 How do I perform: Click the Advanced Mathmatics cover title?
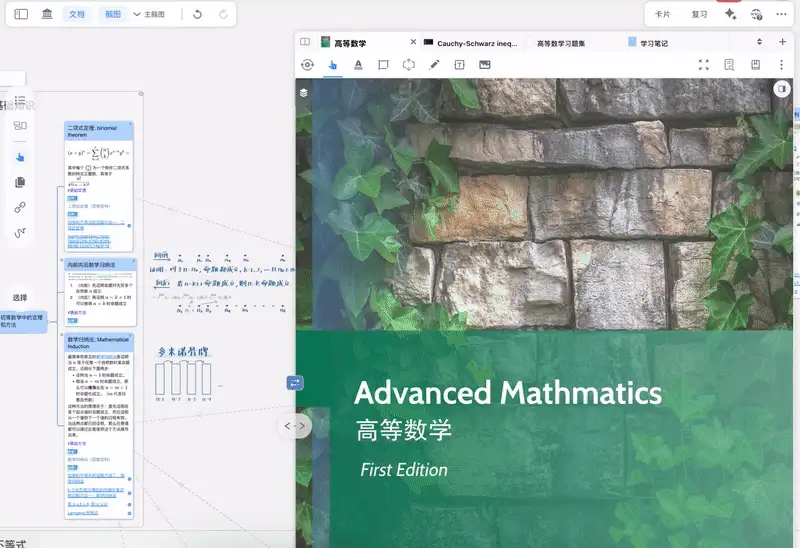click(508, 393)
